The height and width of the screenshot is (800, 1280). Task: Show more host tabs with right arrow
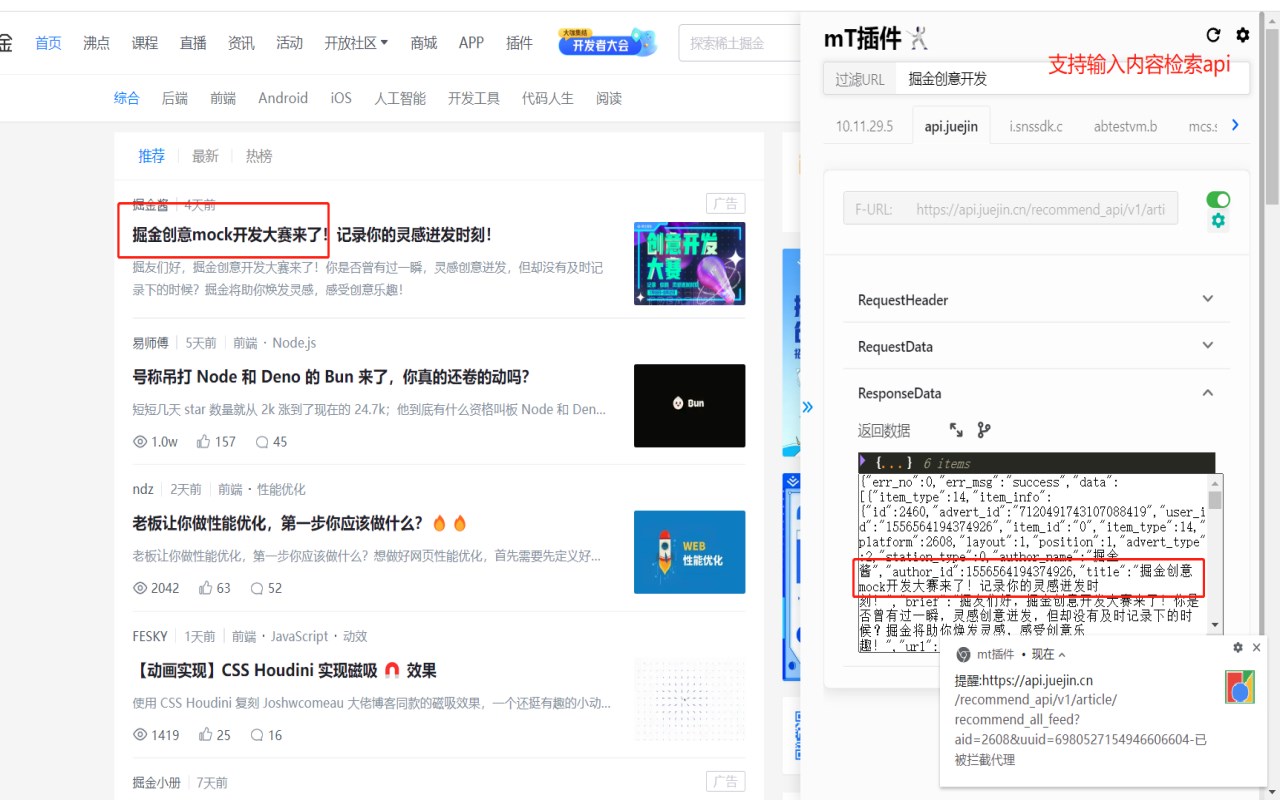pyautogui.click(x=1235, y=125)
